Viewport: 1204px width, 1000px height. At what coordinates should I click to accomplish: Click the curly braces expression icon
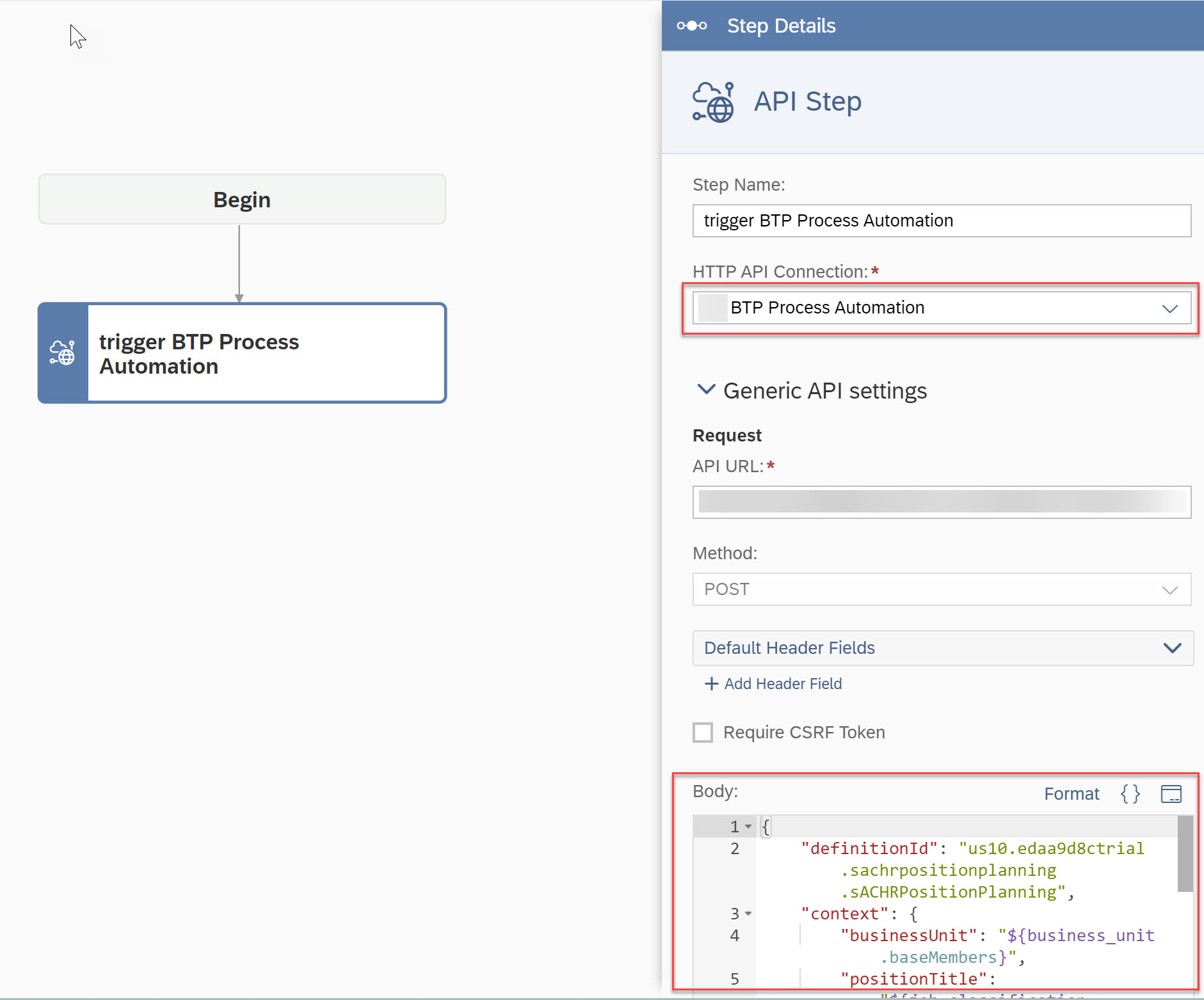click(x=1130, y=794)
